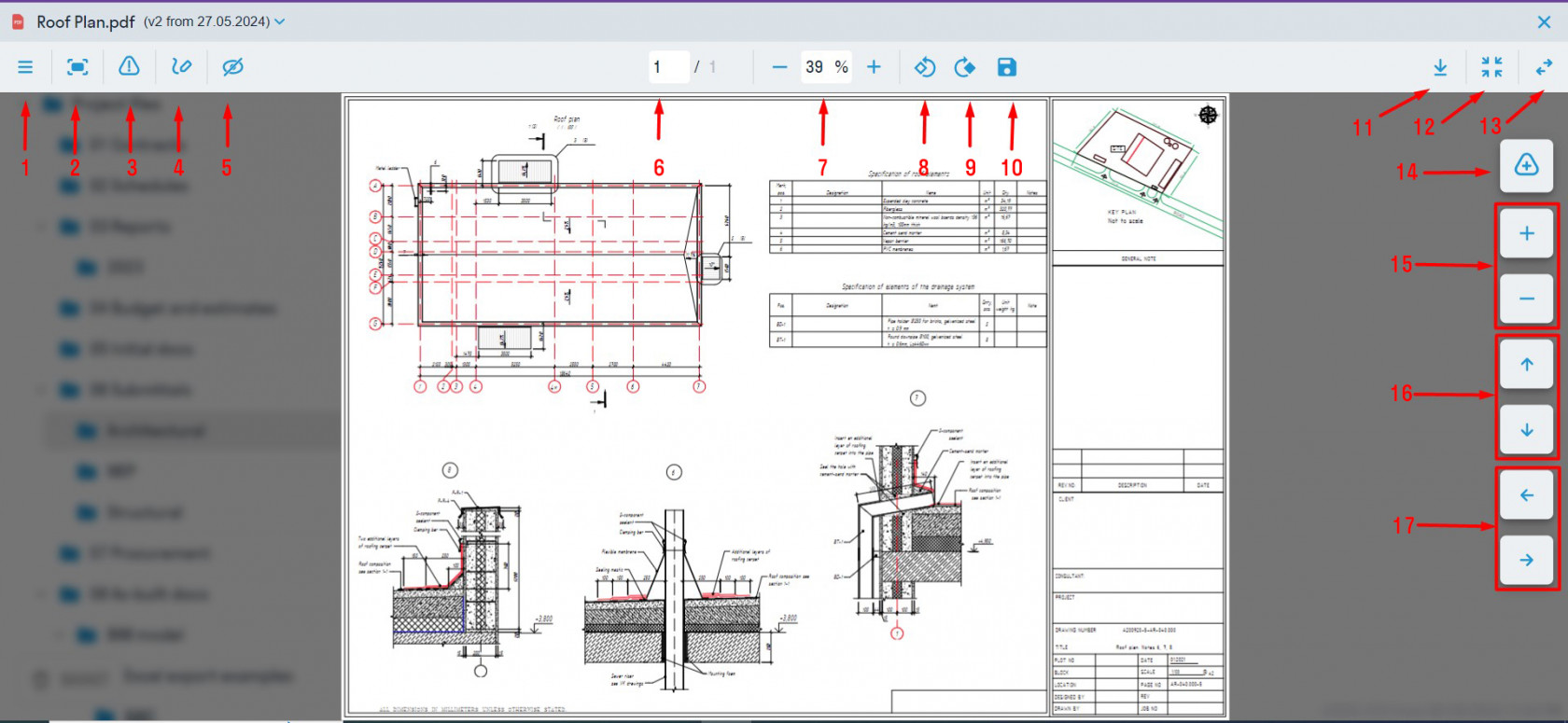Pan down with the down-arrow button

point(1527,430)
